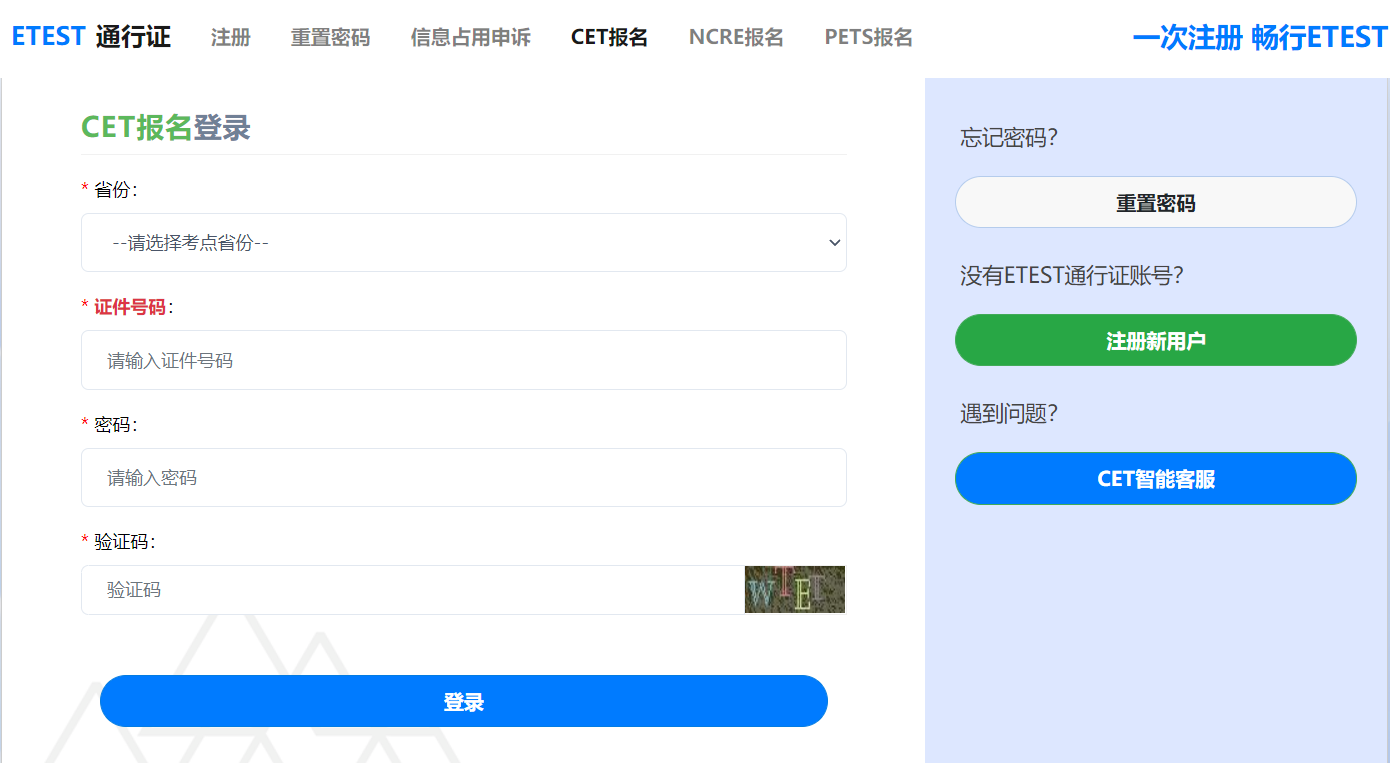1390x763 pixels.
Task: Switch to the PETS报名 tab
Action: pos(868,38)
